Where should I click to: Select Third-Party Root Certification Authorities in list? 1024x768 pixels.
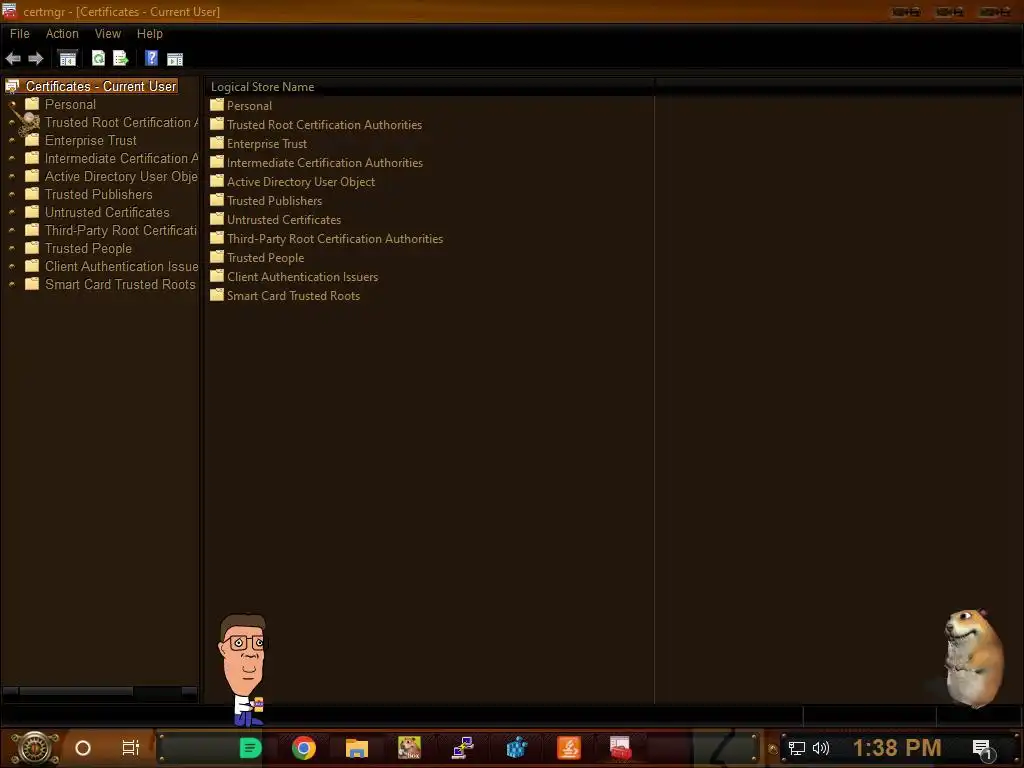[x=335, y=238]
